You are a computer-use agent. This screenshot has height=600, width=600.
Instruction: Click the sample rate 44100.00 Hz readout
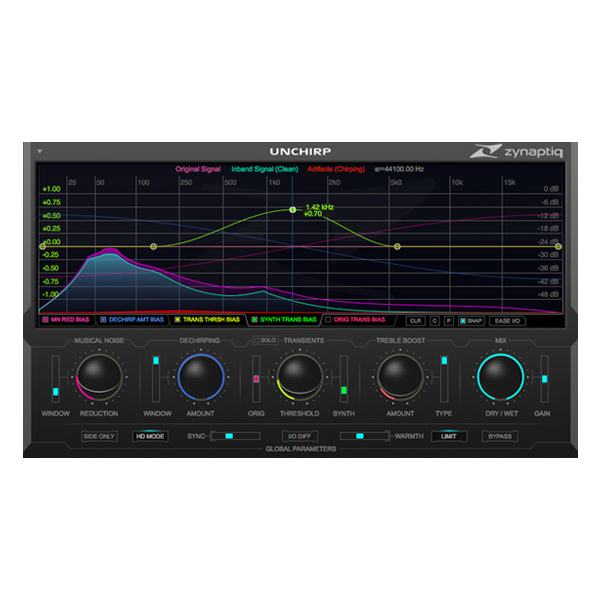point(399,169)
